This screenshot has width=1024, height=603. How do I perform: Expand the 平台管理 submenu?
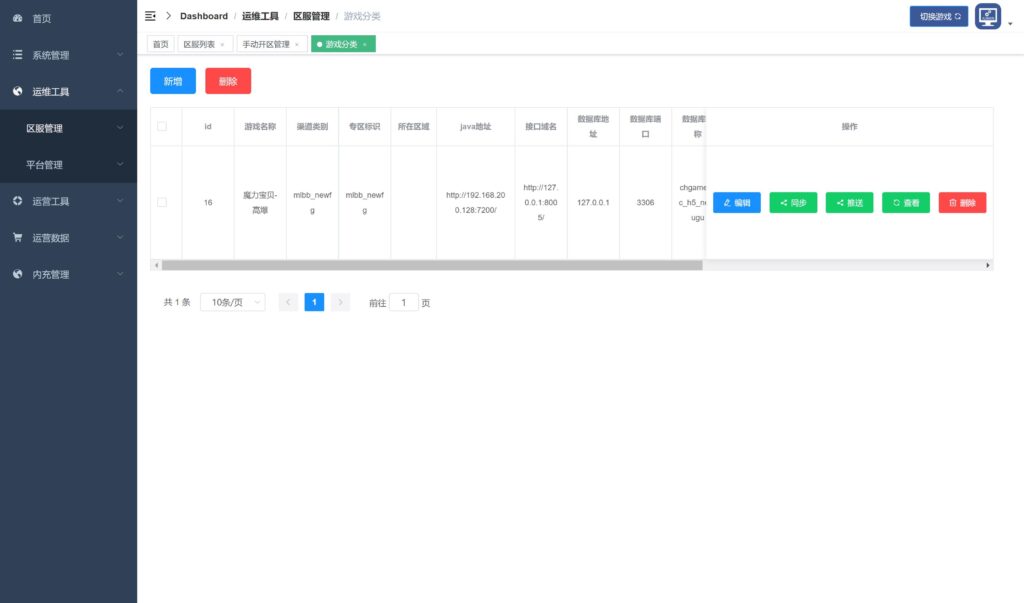pos(68,165)
